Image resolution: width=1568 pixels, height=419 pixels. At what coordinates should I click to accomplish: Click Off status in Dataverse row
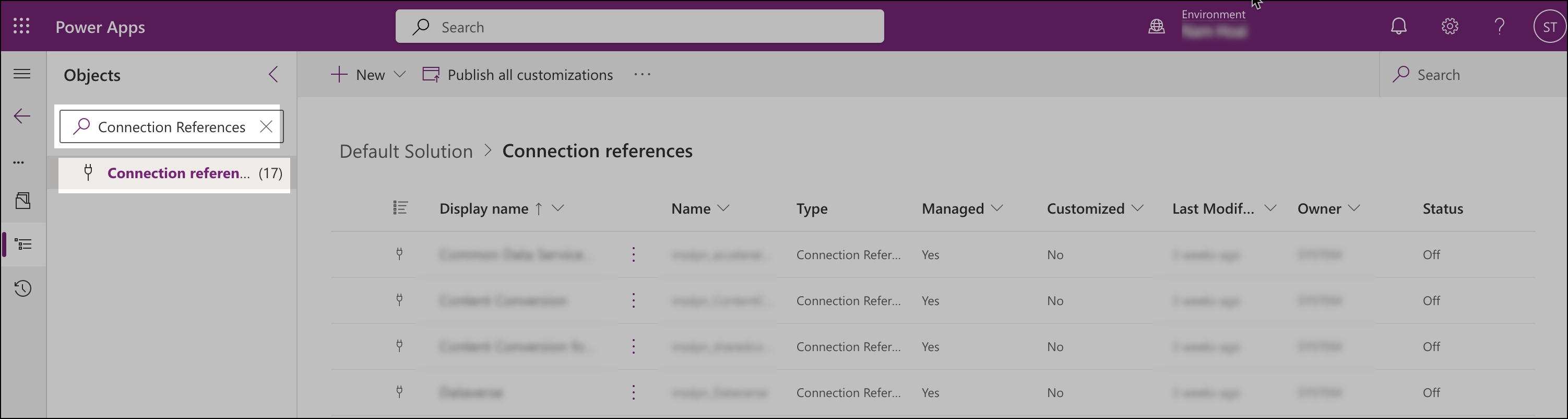[1431, 393]
